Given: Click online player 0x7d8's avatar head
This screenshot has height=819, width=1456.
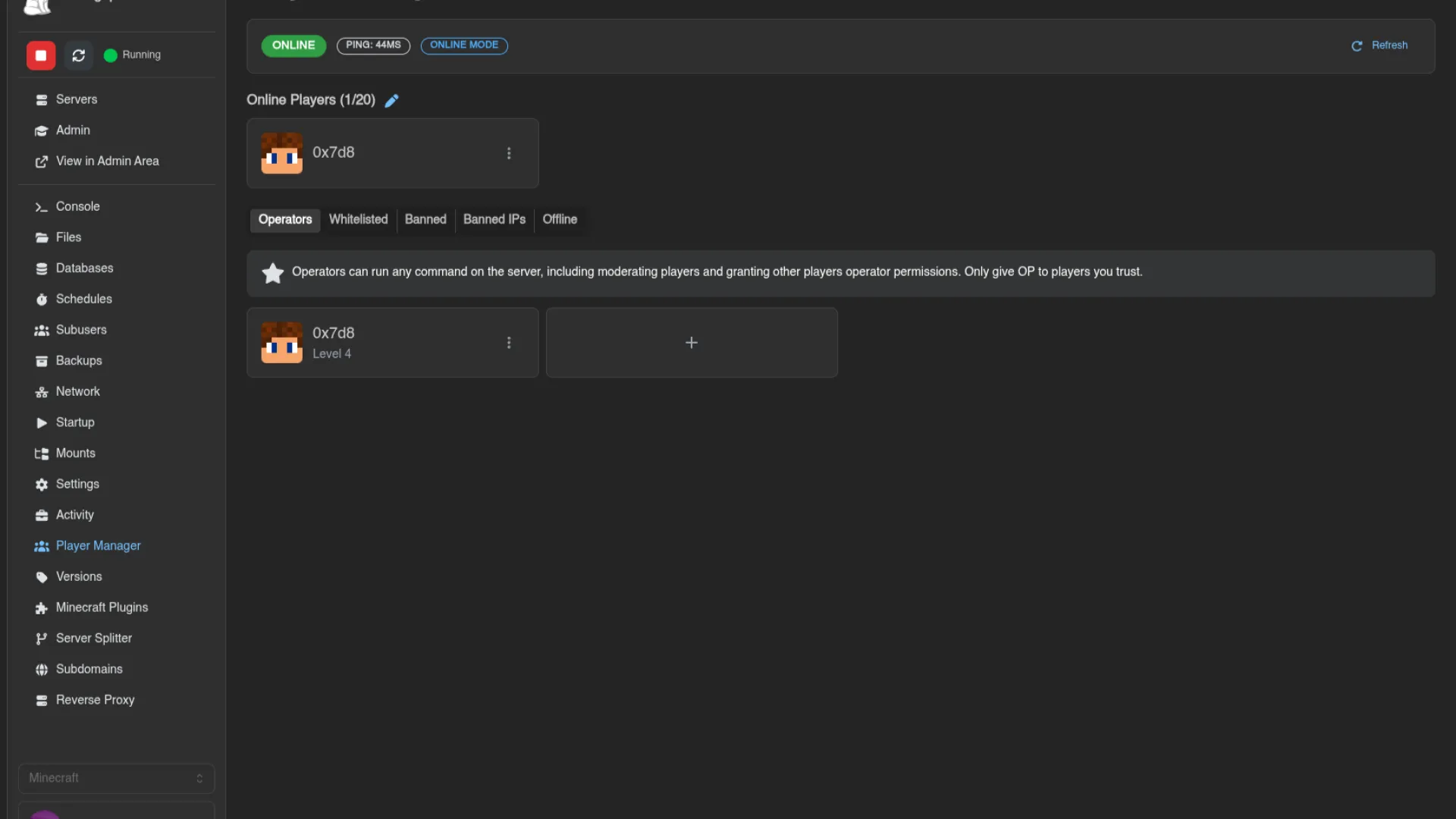Looking at the screenshot, I should pyautogui.click(x=282, y=153).
